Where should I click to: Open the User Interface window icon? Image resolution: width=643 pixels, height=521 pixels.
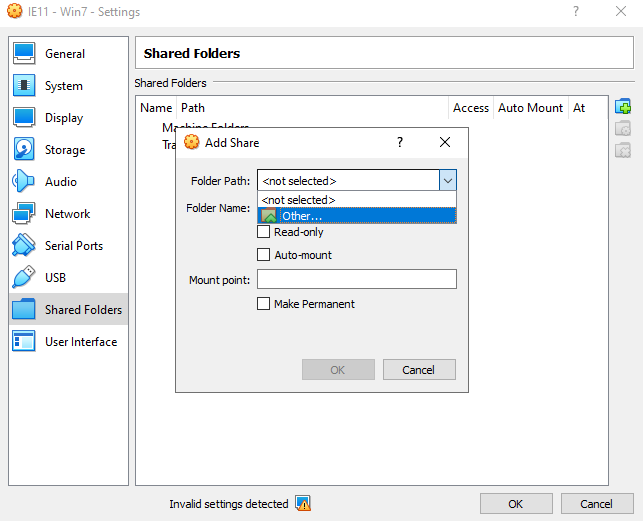24,341
